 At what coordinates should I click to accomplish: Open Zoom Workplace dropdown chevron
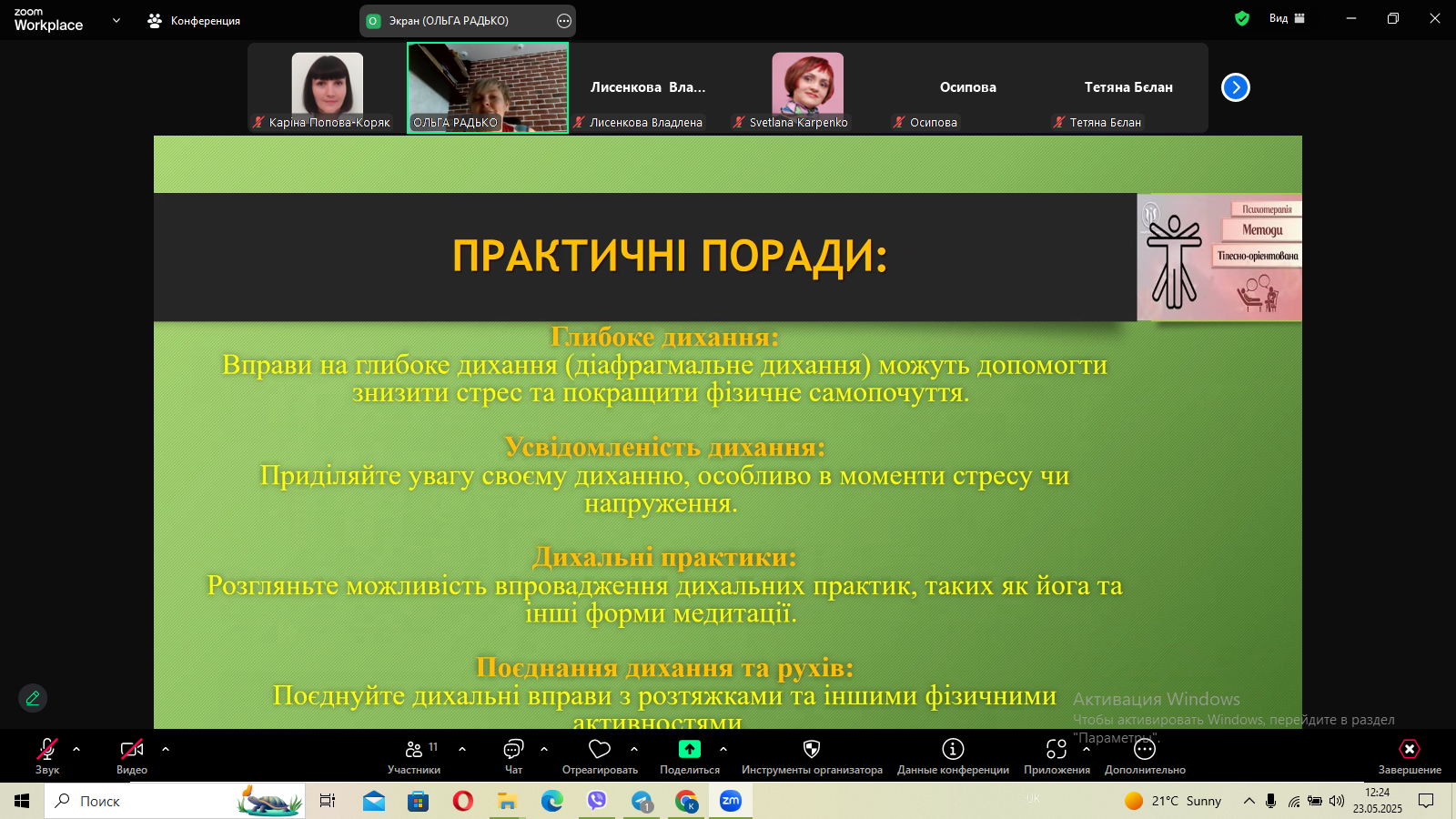point(116,20)
